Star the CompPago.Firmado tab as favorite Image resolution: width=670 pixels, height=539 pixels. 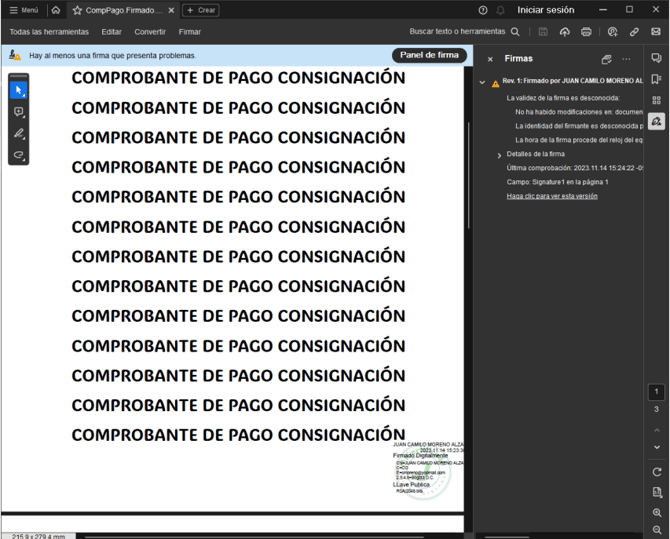tap(78, 10)
